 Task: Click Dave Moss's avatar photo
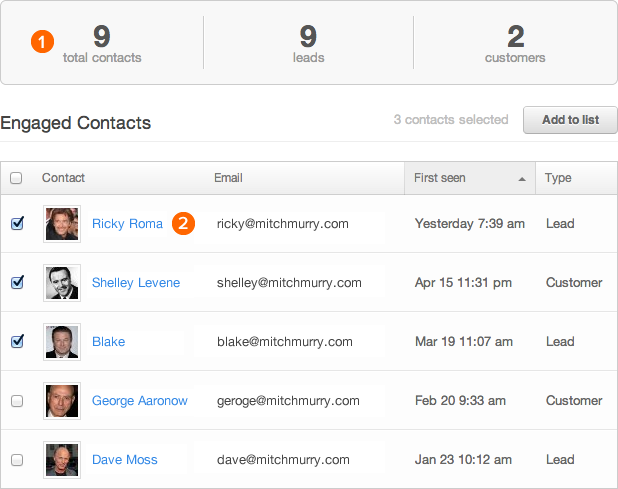click(62, 460)
